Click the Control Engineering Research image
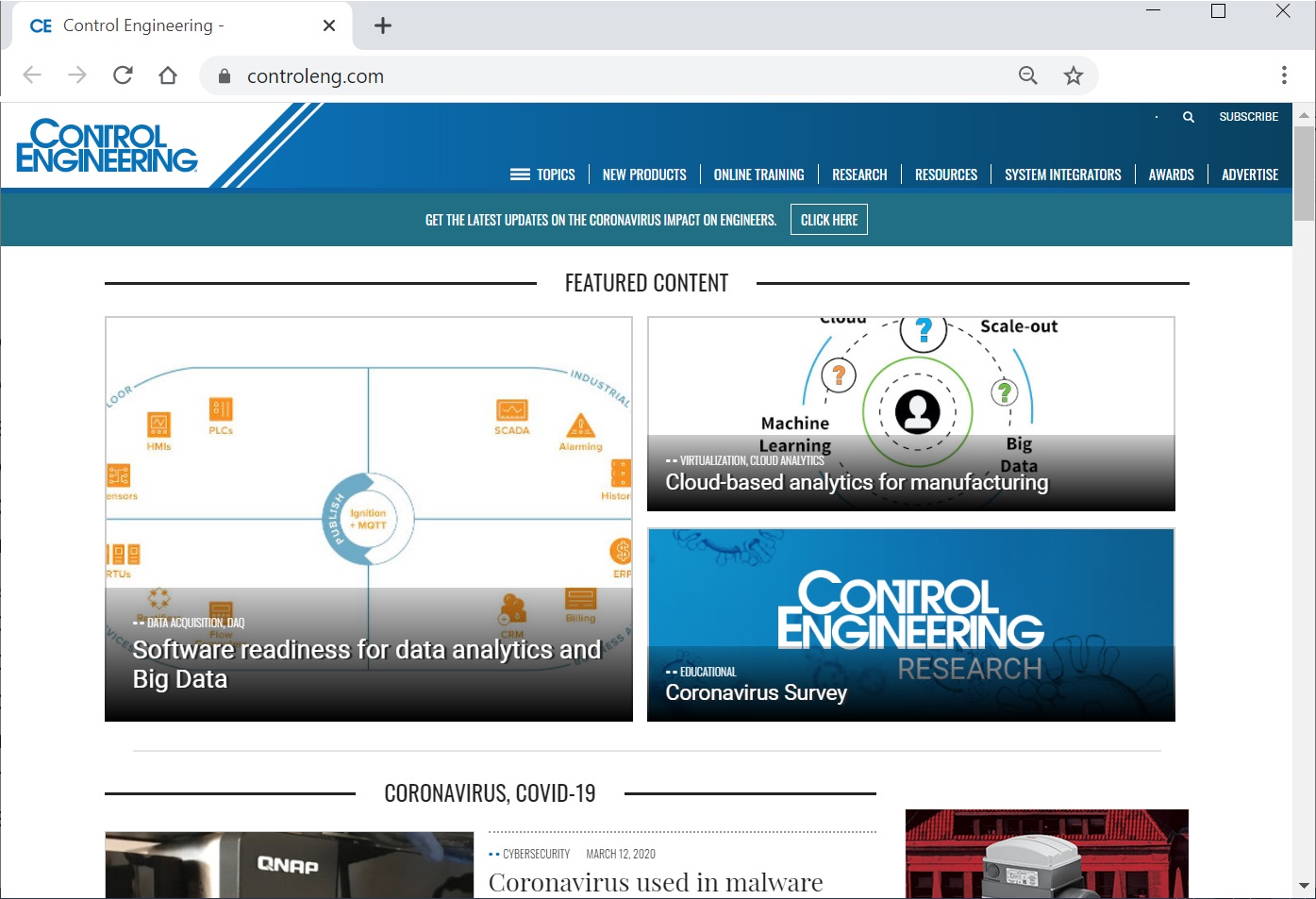The height and width of the screenshot is (899, 1316). 911,624
